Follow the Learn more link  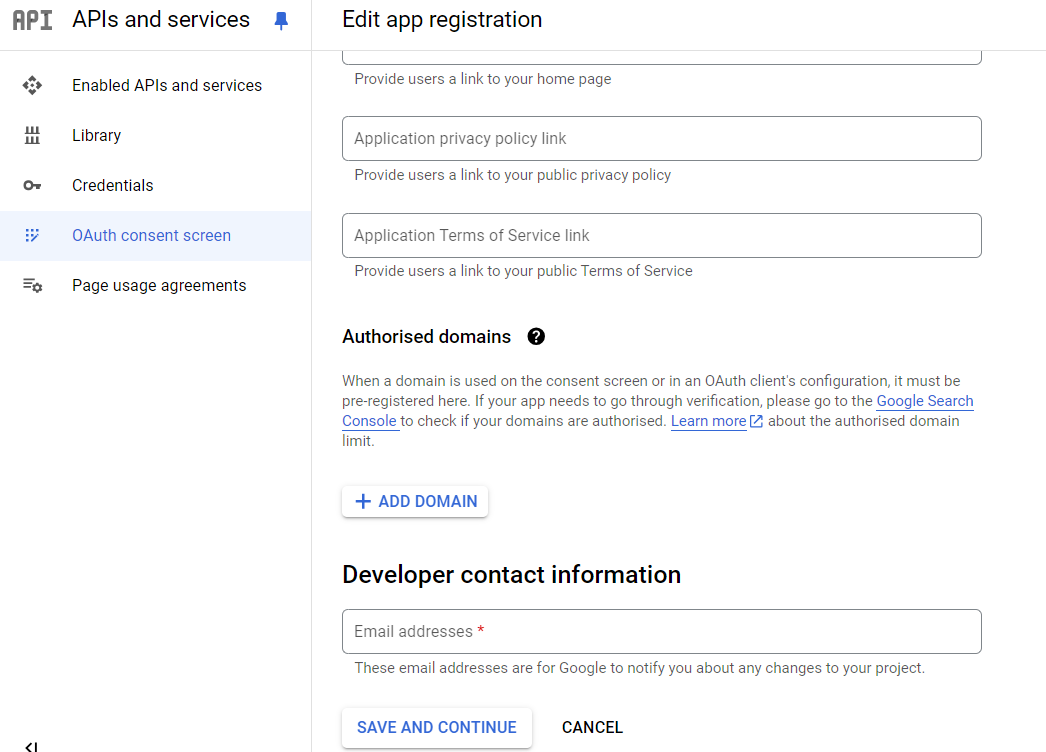[x=708, y=421]
